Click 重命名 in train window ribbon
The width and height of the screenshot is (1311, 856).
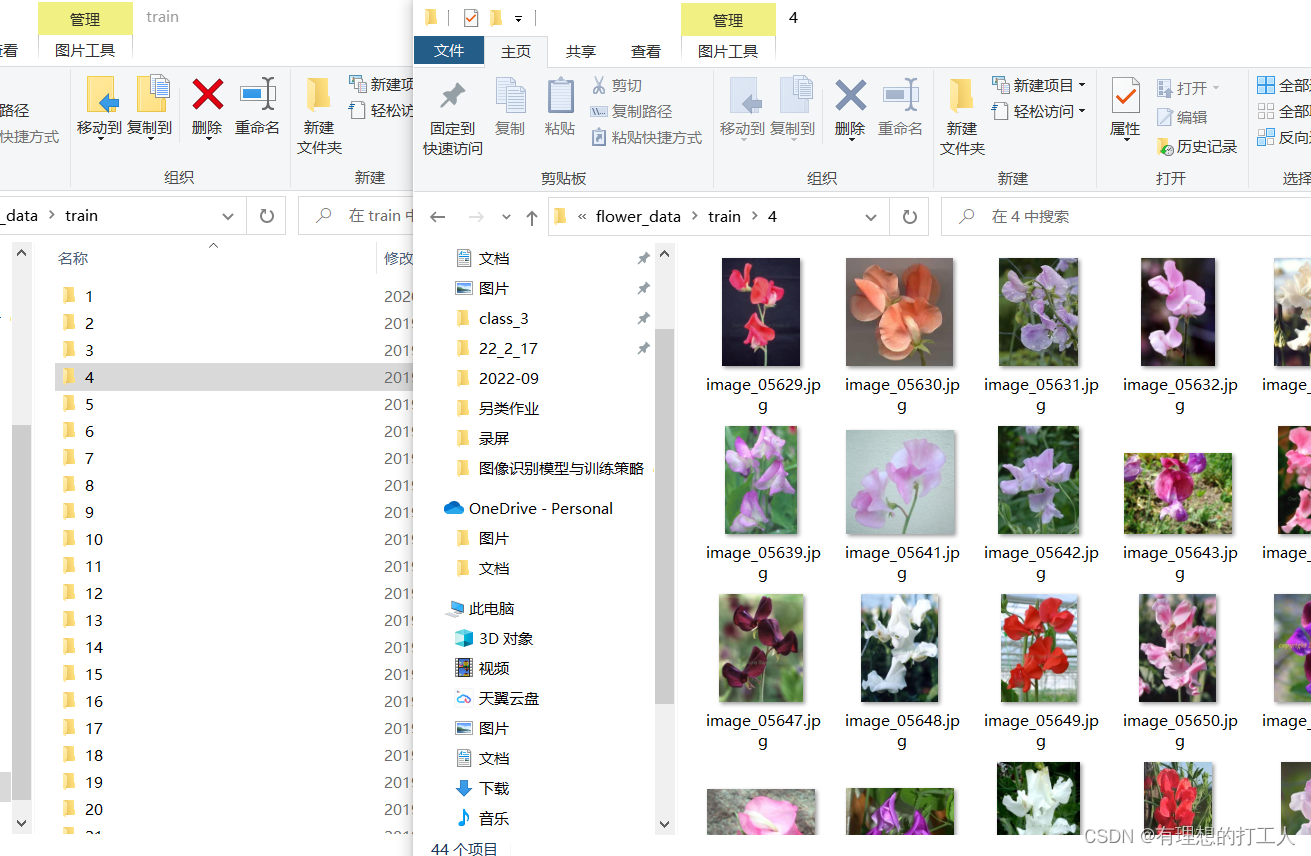(x=258, y=106)
